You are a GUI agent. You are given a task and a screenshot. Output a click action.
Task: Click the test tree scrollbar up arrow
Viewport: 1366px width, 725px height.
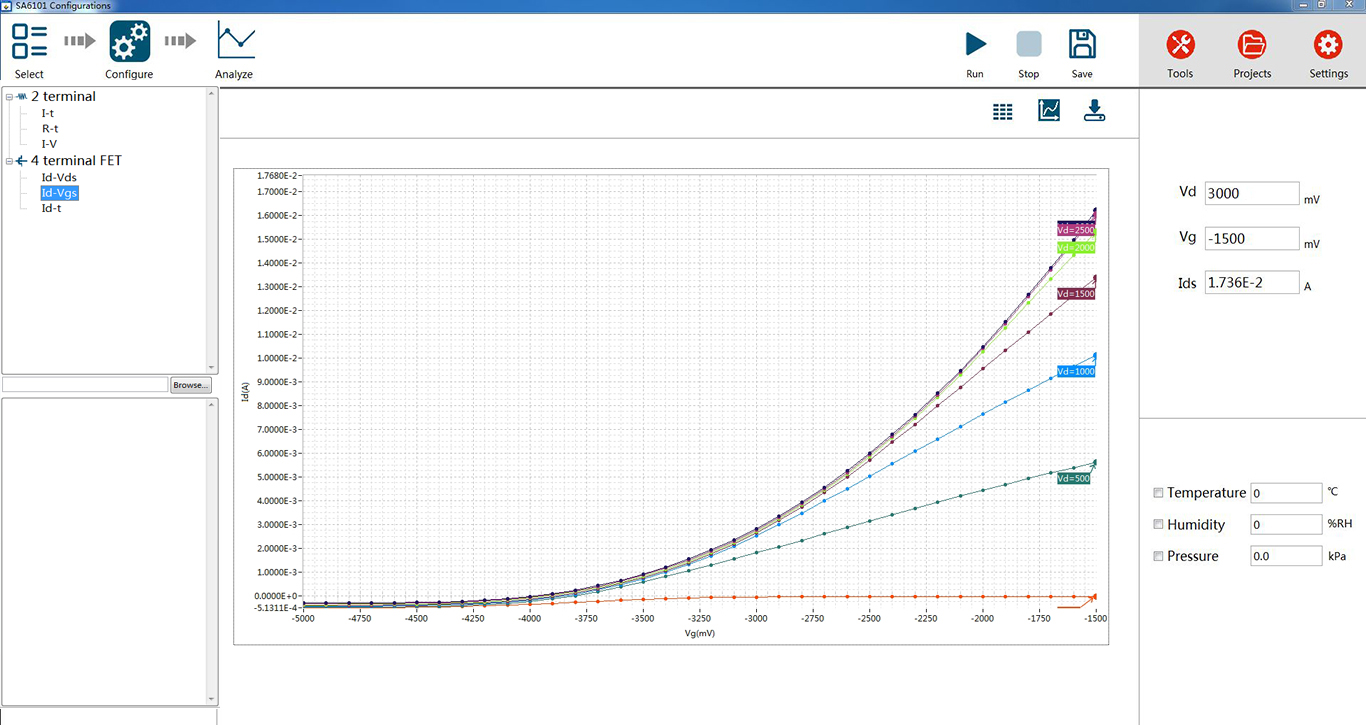[211, 94]
